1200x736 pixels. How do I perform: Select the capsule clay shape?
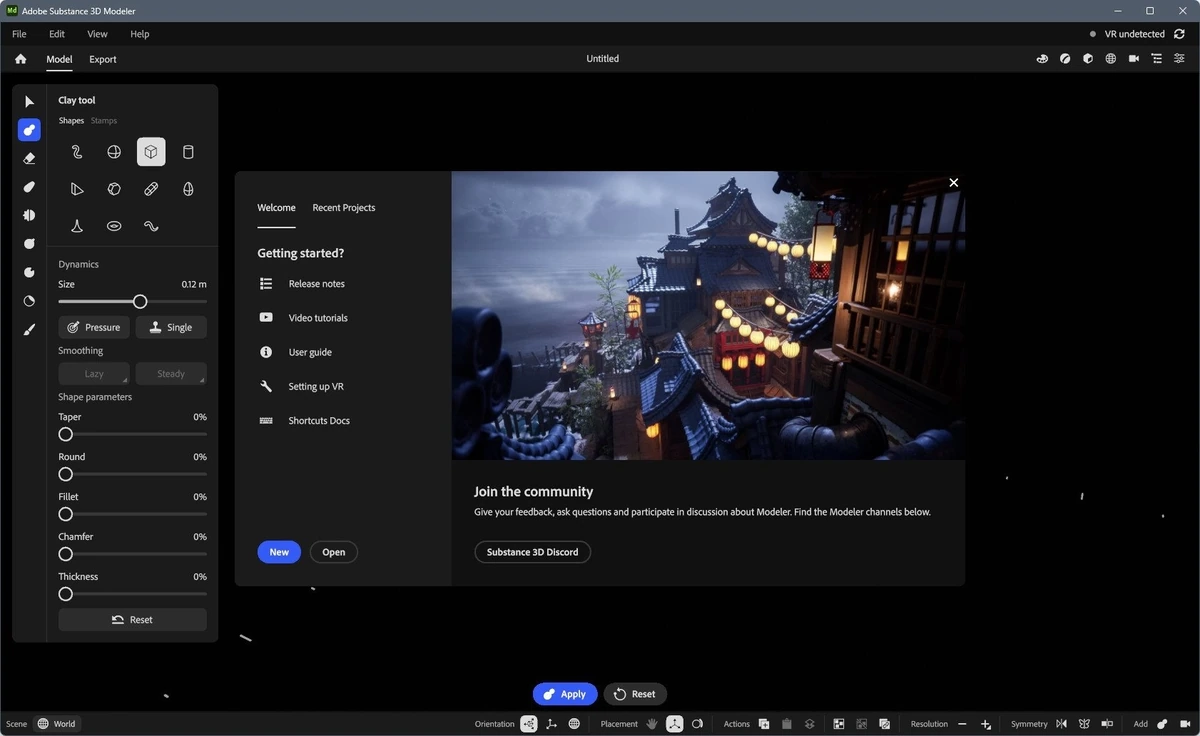pos(151,189)
